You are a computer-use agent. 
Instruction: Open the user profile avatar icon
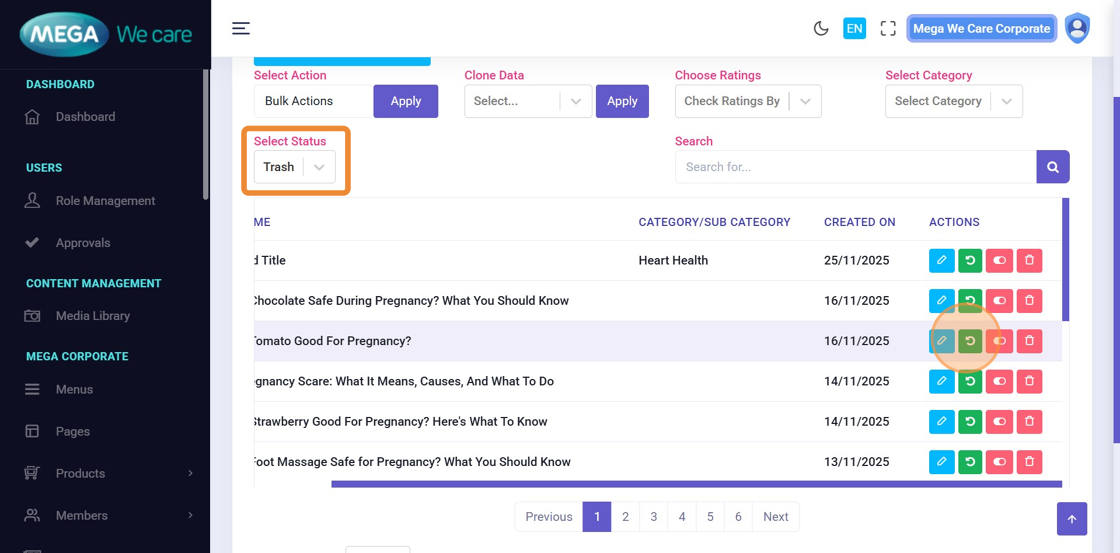1077,28
